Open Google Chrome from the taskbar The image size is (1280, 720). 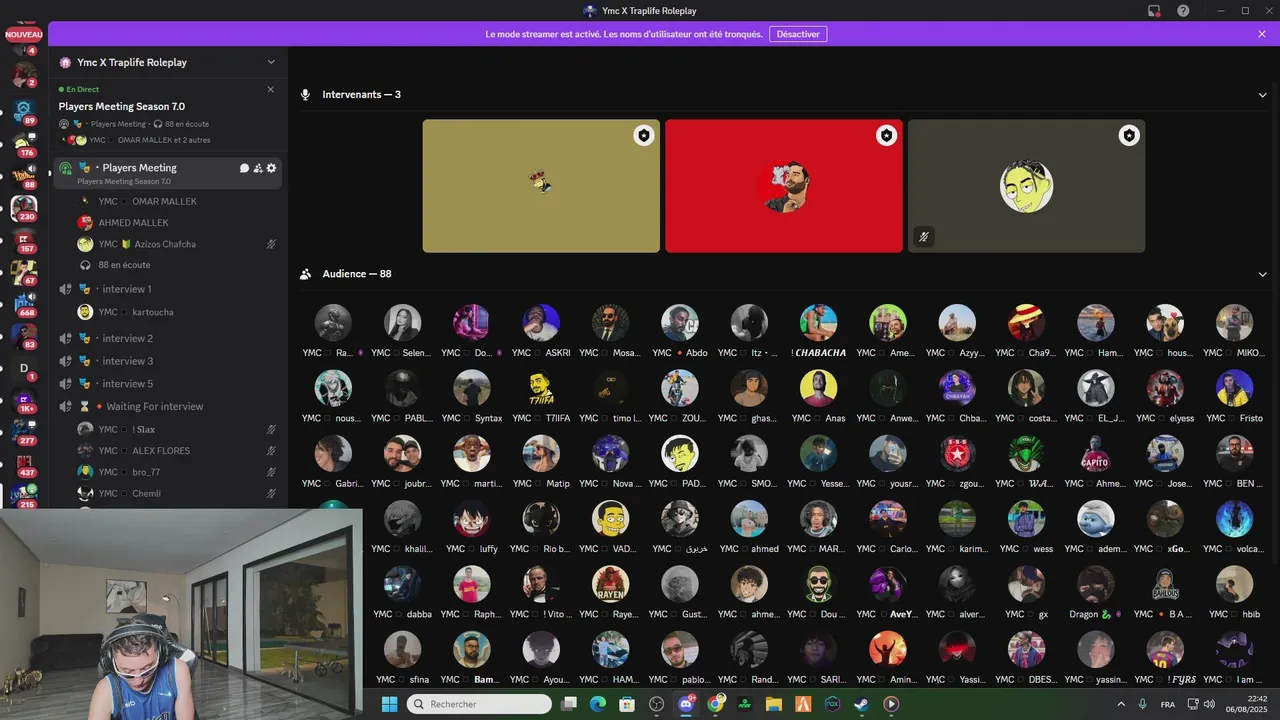pyautogui.click(x=716, y=704)
